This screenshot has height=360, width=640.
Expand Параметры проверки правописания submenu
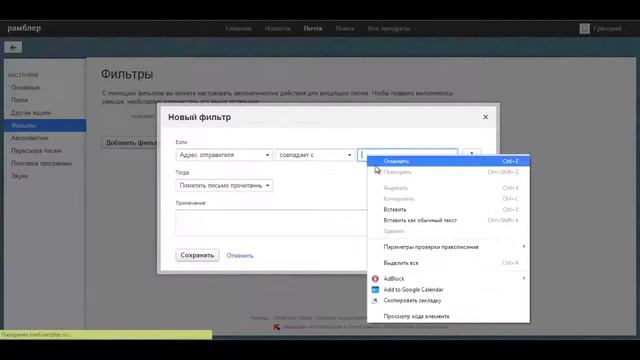tap(449, 247)
